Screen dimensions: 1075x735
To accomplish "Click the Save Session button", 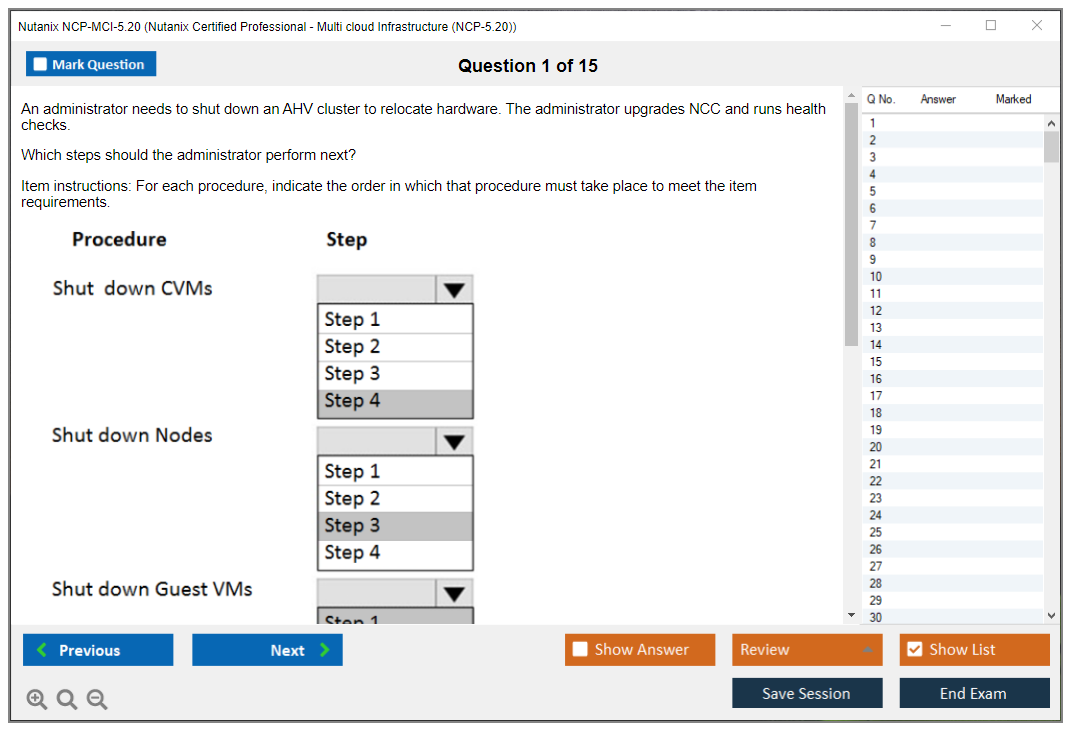I will (x=806, y=693).
